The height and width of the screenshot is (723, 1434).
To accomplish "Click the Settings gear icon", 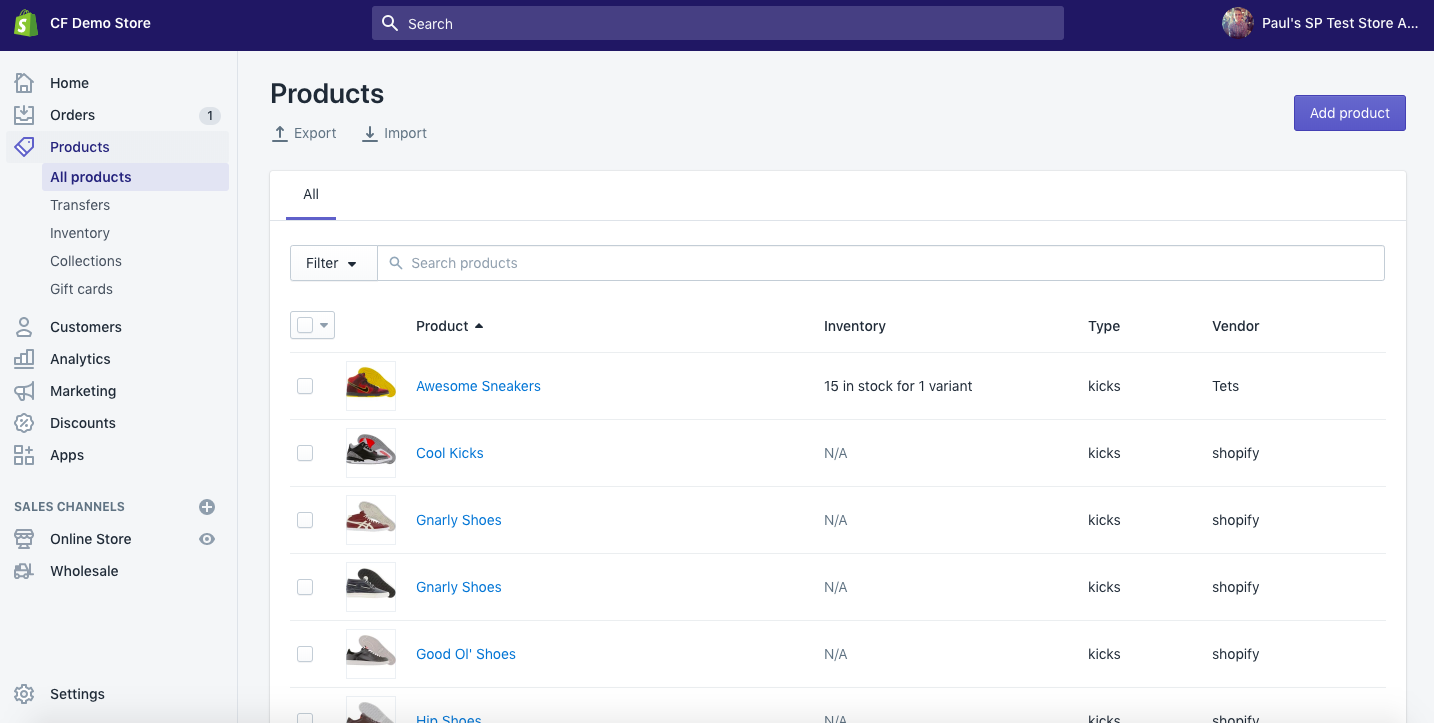I will coord(24,694).
